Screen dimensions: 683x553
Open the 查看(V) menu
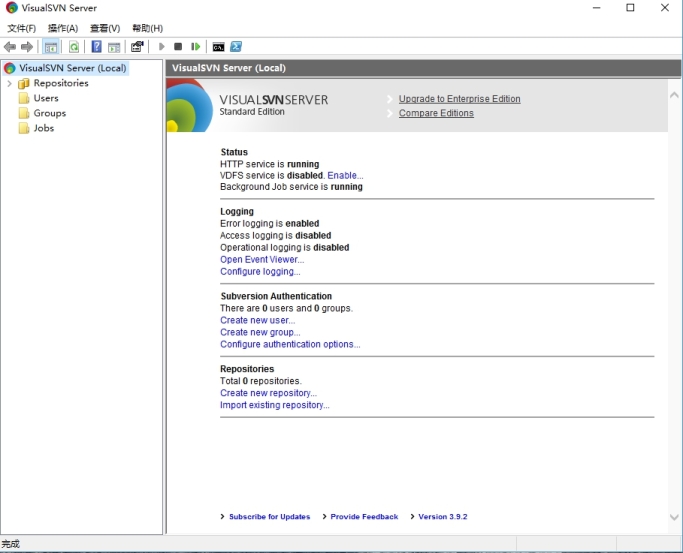(105, 28)
